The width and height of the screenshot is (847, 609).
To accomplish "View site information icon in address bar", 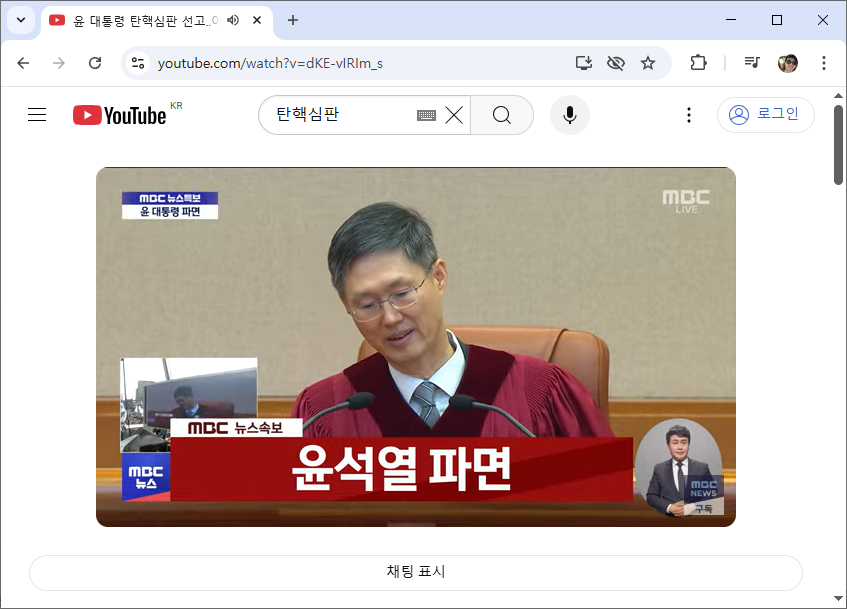I will 138,63.
